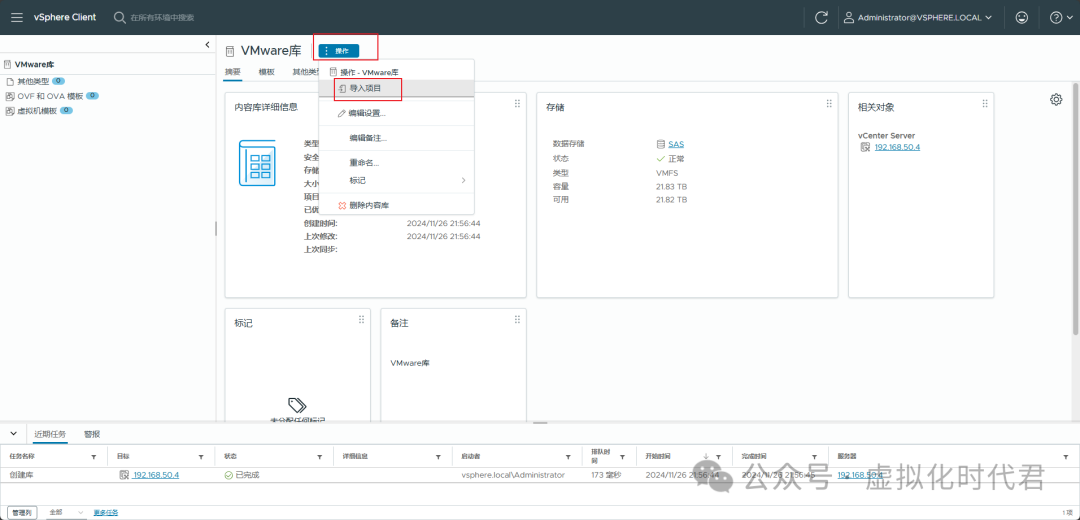Screen dimensions: 1080x520
Task: Click the 操作 actions button
Action: [x=339, y=51]
